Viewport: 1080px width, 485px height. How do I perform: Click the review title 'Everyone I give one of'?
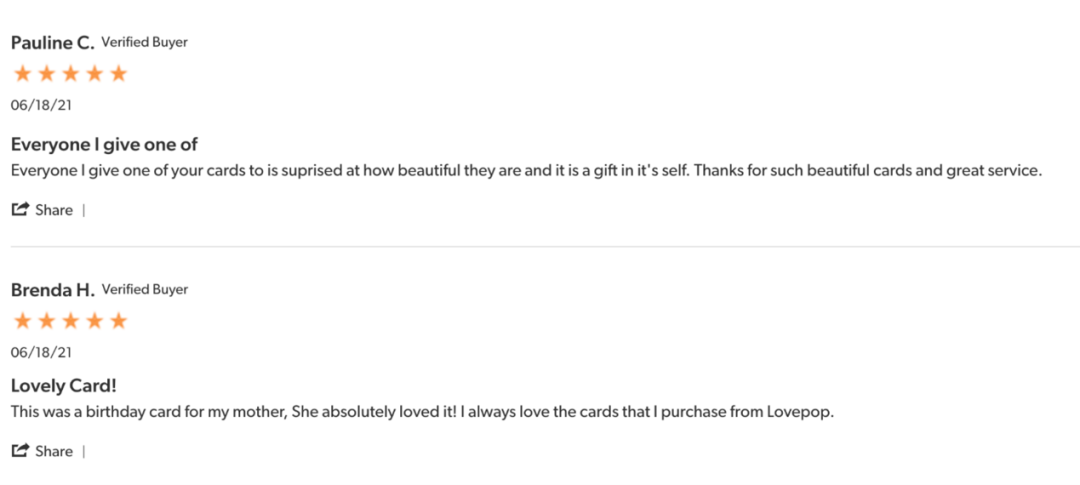click(x=105, y=145)
